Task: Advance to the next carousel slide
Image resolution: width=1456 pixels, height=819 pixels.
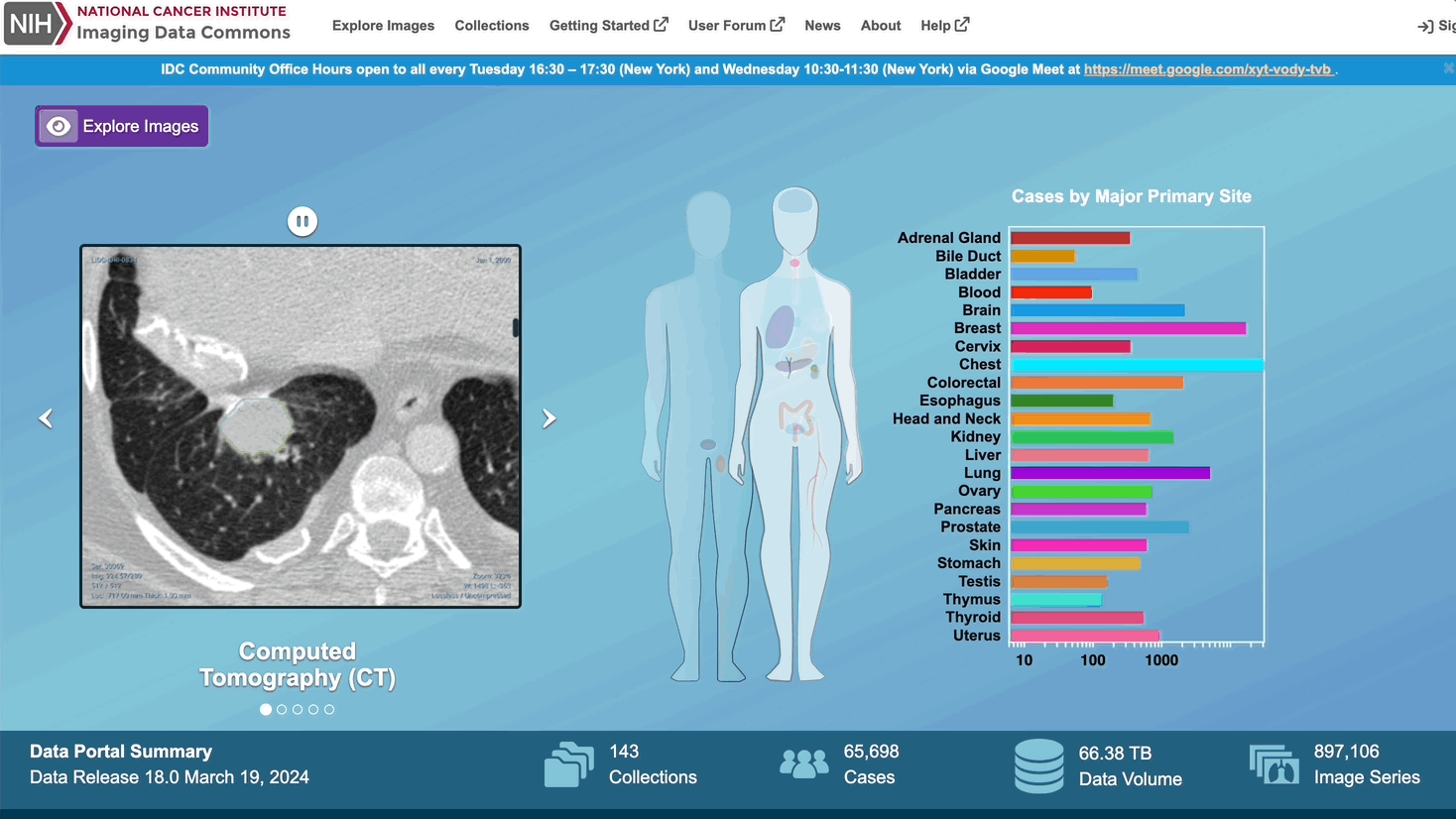Action: click(x=548, y=418)
